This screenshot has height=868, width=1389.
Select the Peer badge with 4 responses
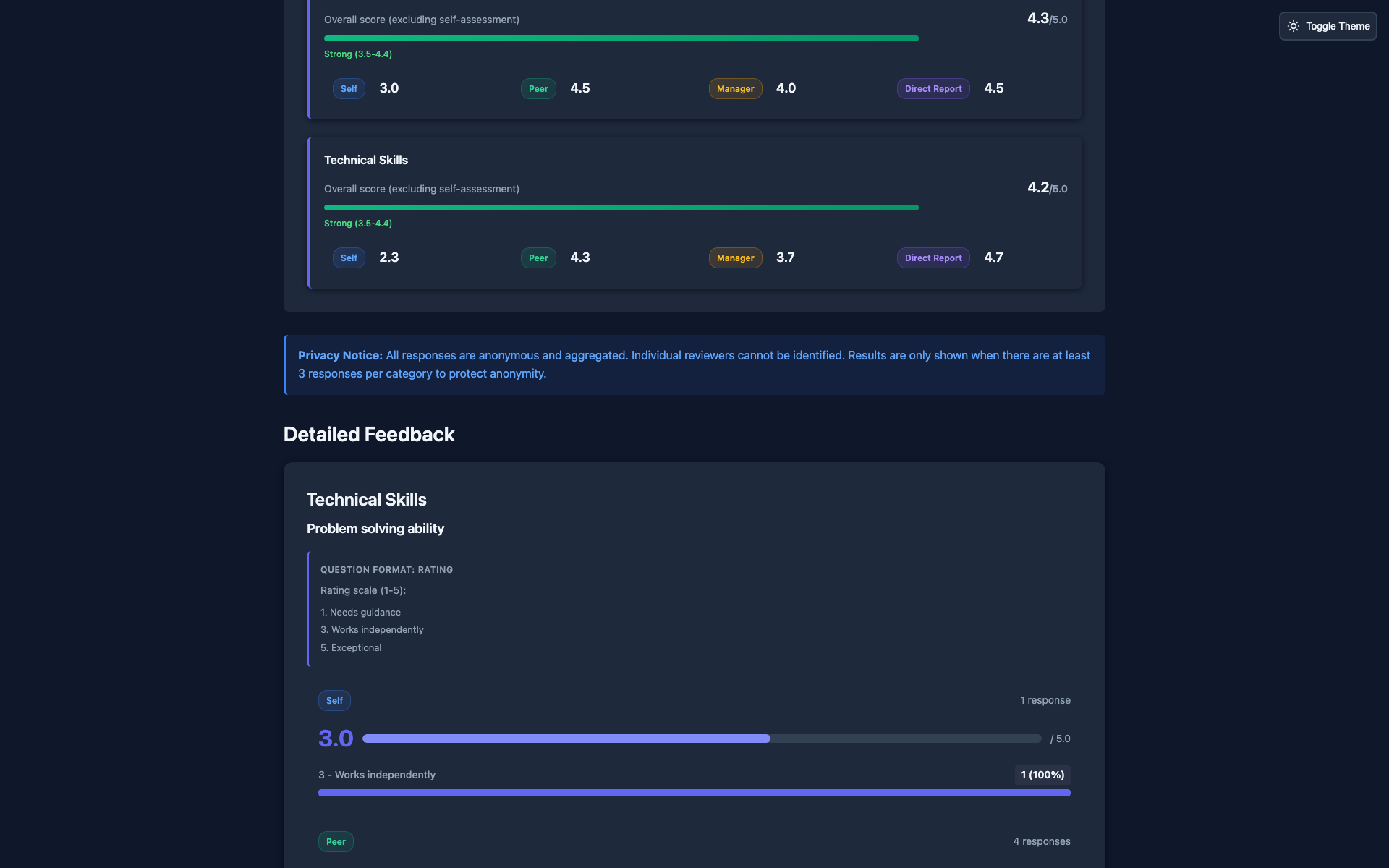point(336,841)
